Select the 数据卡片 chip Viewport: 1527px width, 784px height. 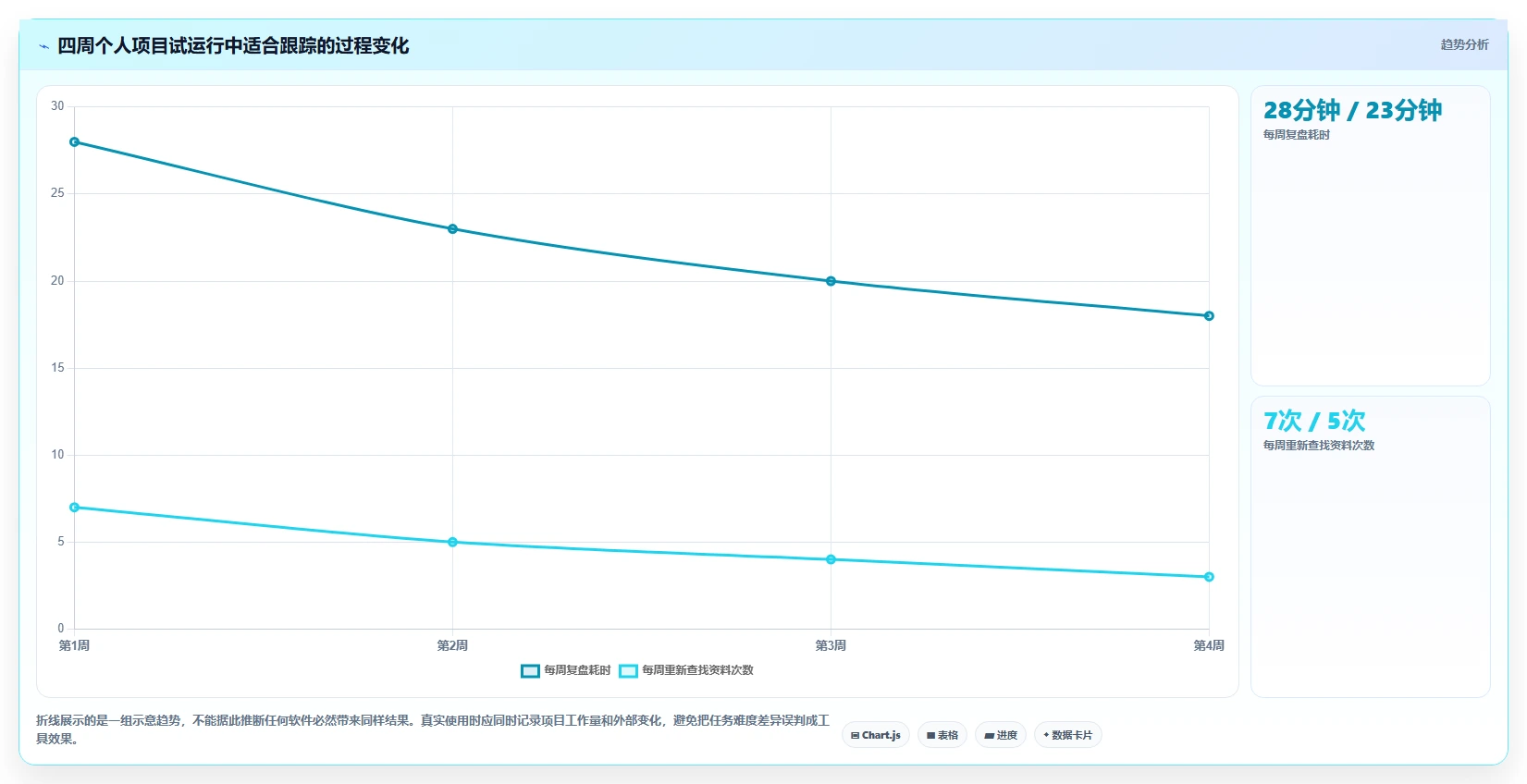[x=1068, y=735]
